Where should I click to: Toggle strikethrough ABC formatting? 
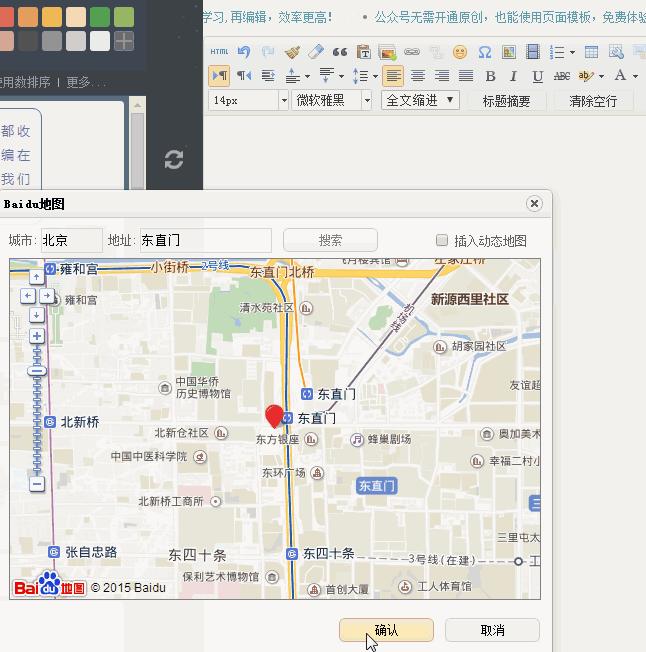pyautogui.click(x=562, y=76)
